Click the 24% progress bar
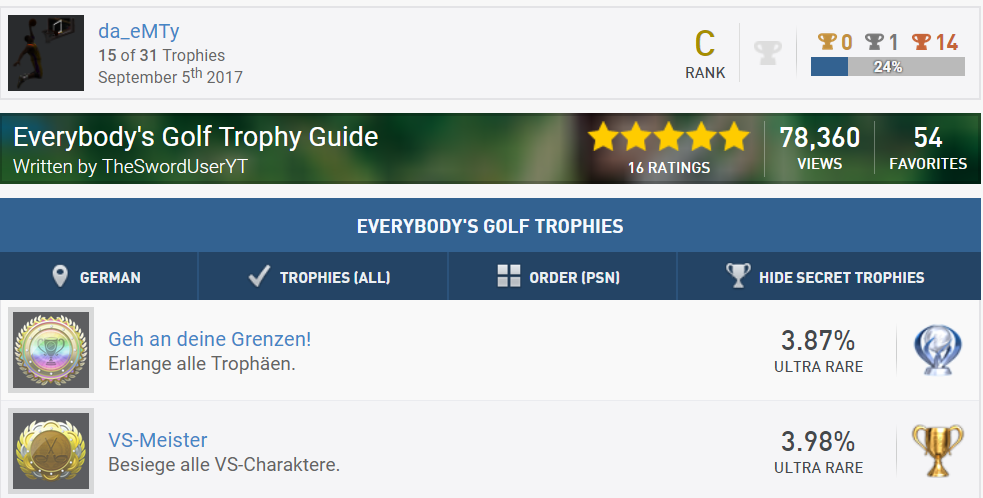This screenshot has width=983, height=498. 887,67
